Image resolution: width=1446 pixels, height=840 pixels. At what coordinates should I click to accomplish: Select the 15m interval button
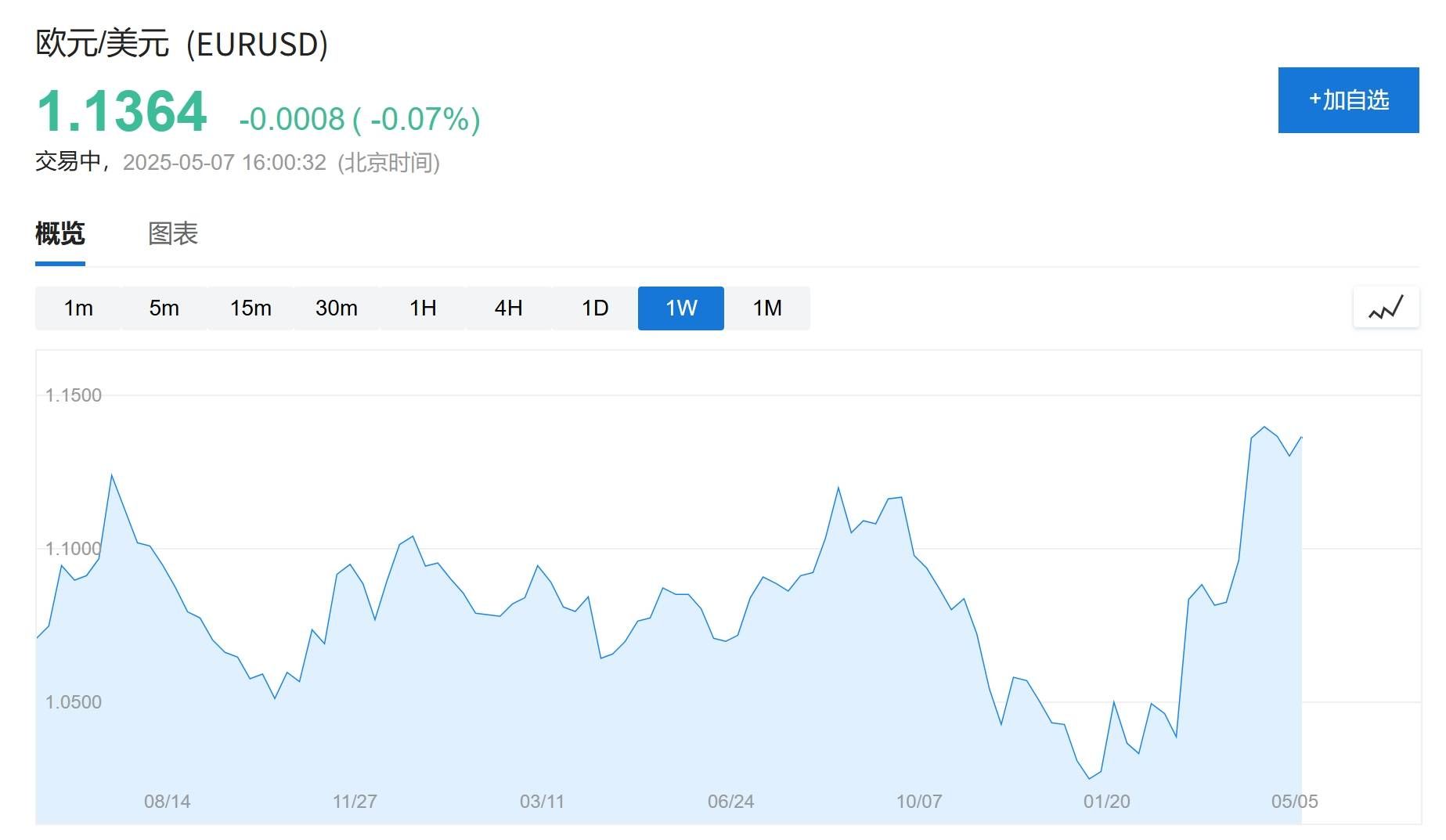(251, 308)
